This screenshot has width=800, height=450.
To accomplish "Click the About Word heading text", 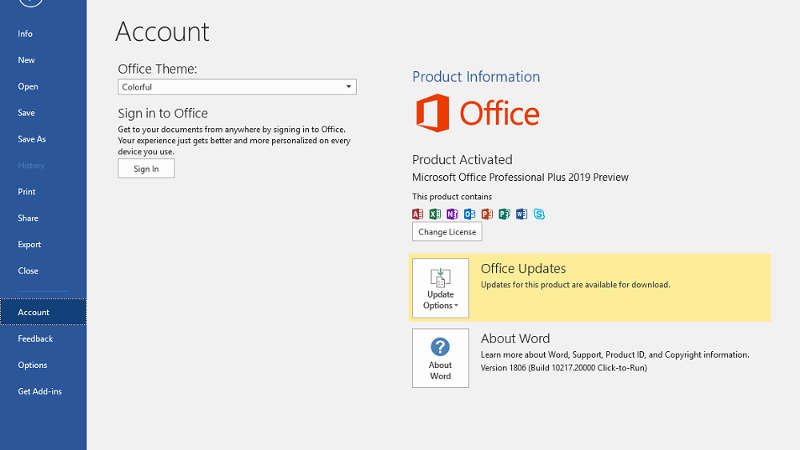I will [x=515, y=338].
